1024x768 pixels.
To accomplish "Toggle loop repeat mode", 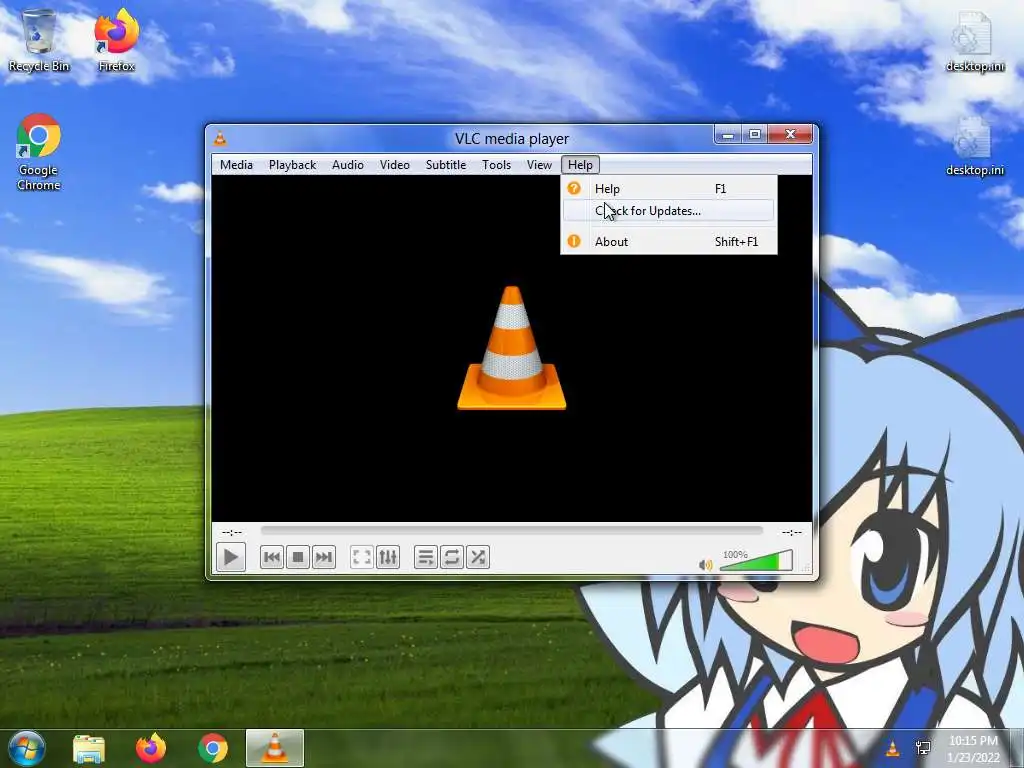I will click(x=451, y=557).
